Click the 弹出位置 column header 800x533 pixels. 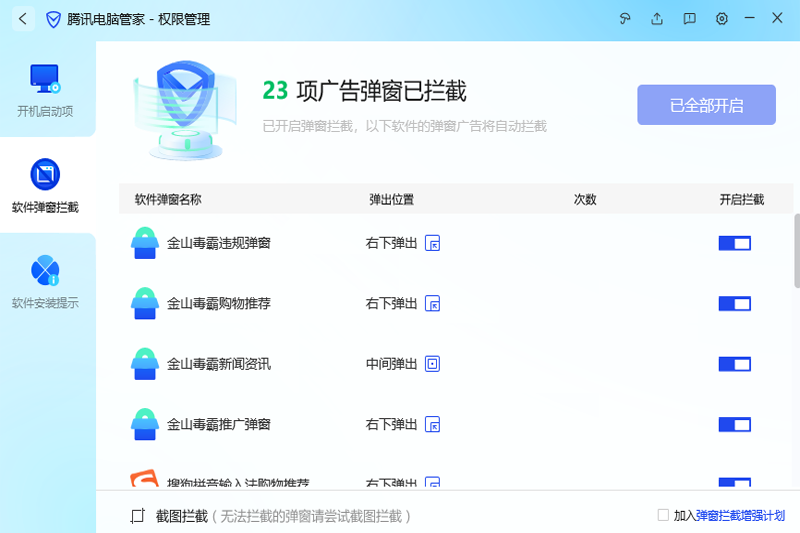(x=391, y=199)
